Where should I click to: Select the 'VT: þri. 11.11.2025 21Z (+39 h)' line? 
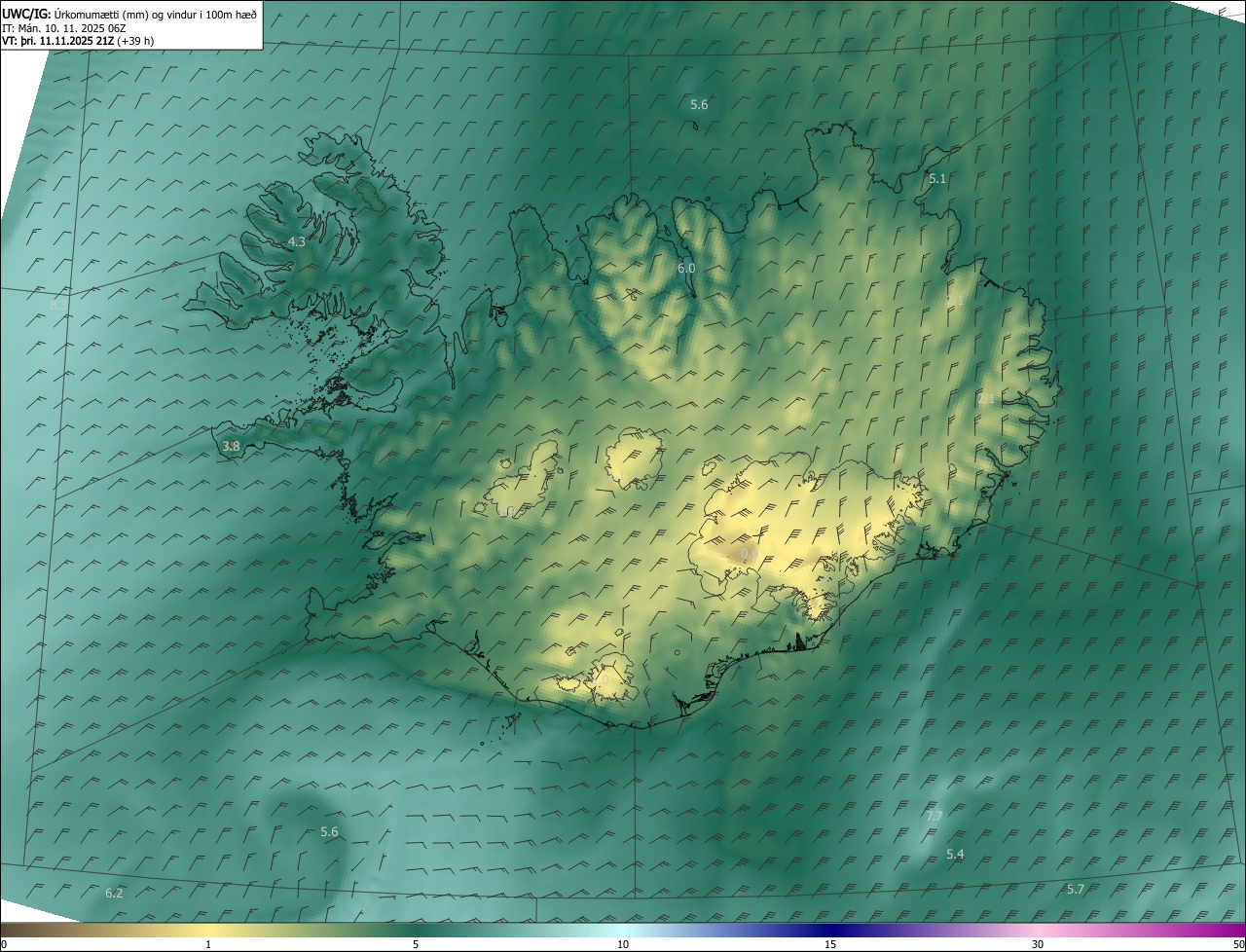78,41
